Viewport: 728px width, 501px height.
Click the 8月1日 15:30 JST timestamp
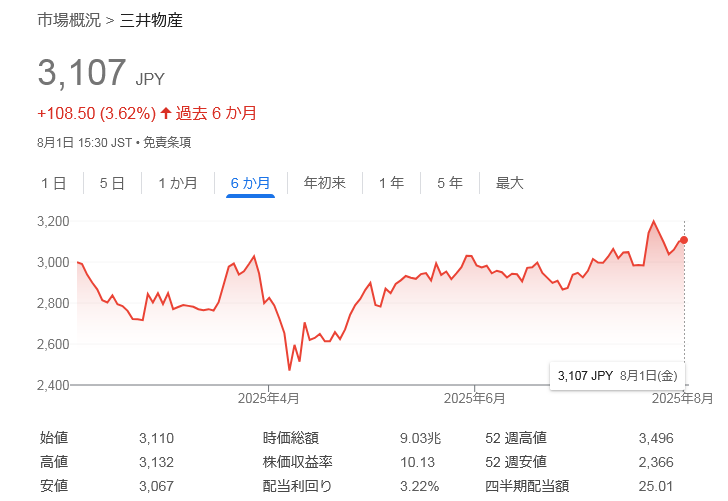point(84,142)
